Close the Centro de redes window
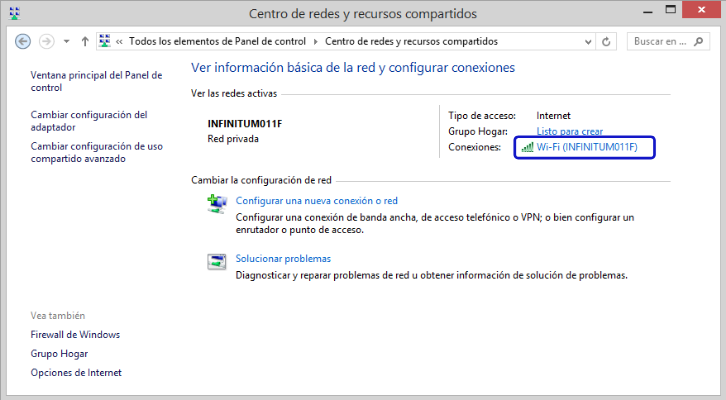 coord(701,10)
